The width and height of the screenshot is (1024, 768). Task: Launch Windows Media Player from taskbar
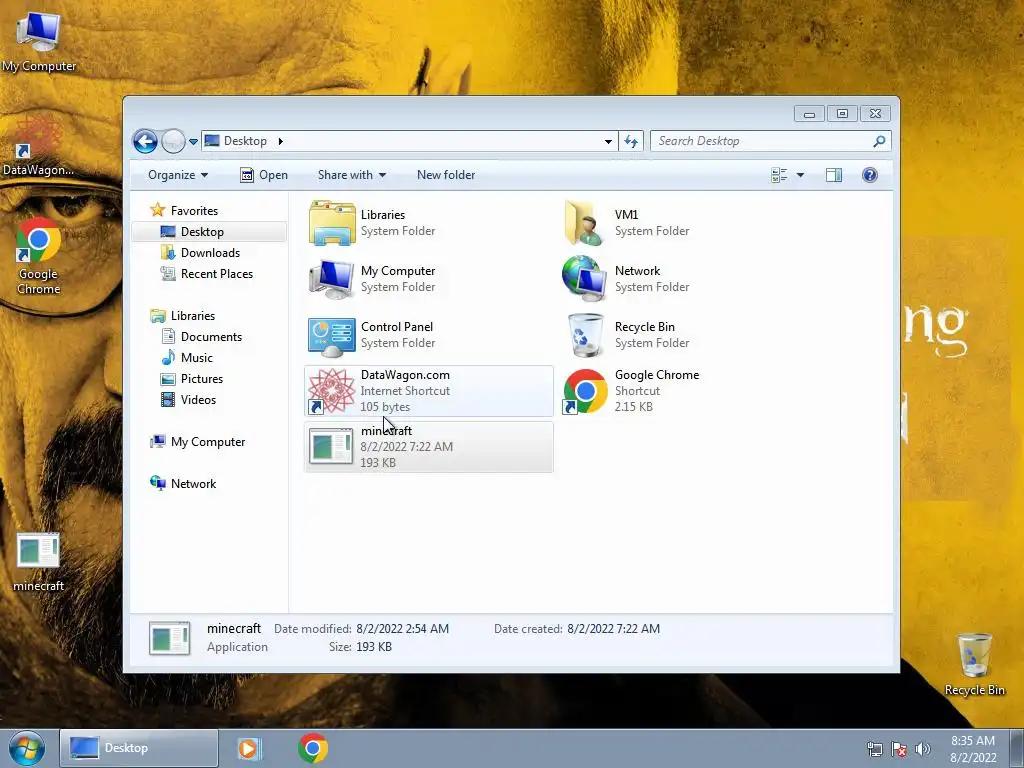click(248, 748)
